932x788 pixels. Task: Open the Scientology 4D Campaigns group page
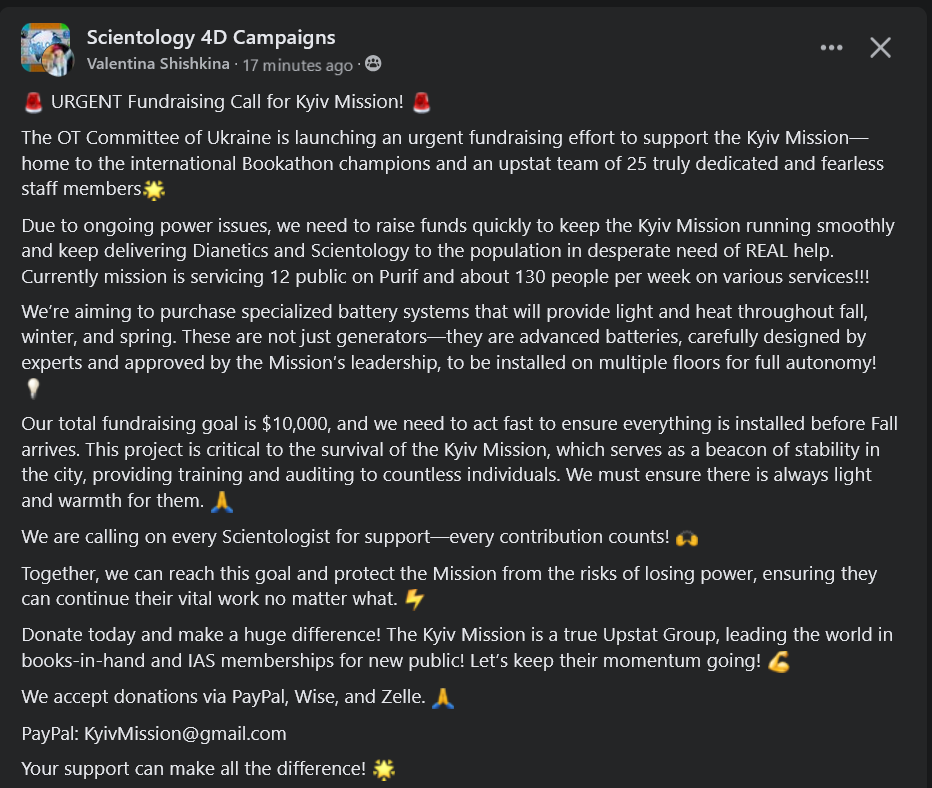[211, 38]
